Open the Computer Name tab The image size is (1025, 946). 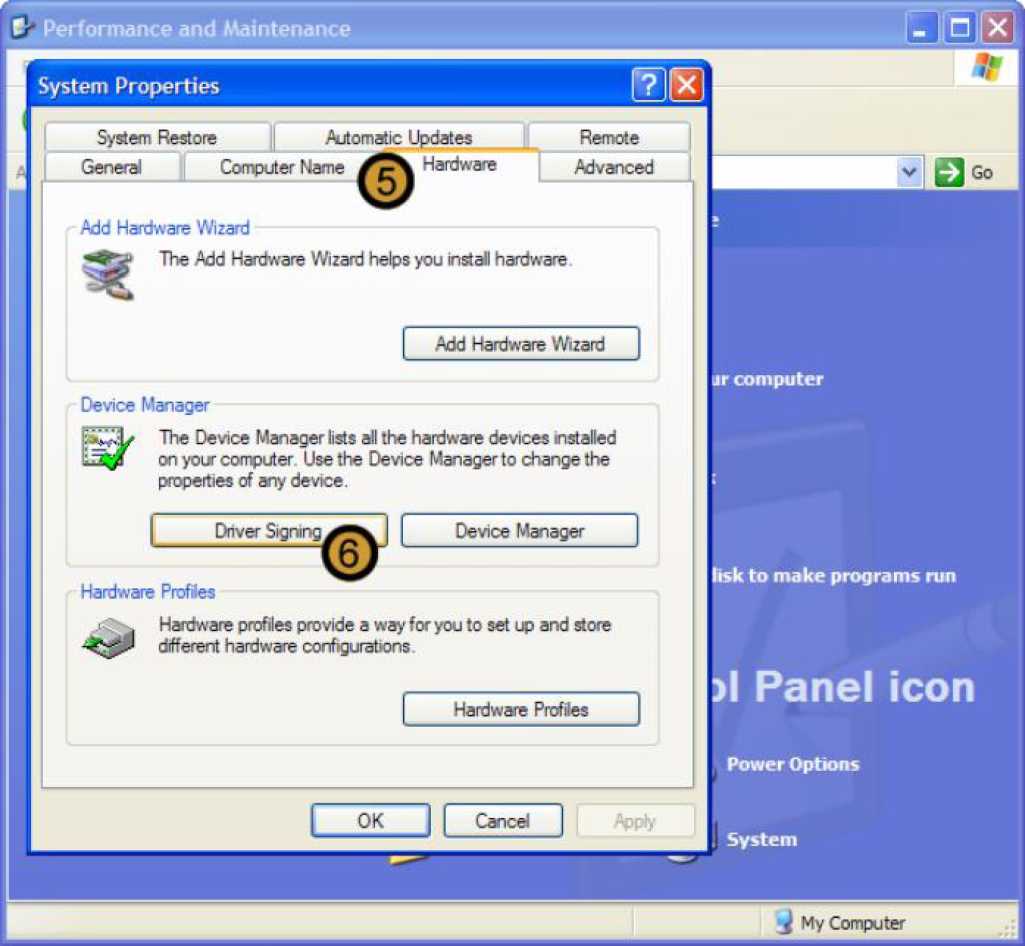pyautogui.click(x=282, y=167)
